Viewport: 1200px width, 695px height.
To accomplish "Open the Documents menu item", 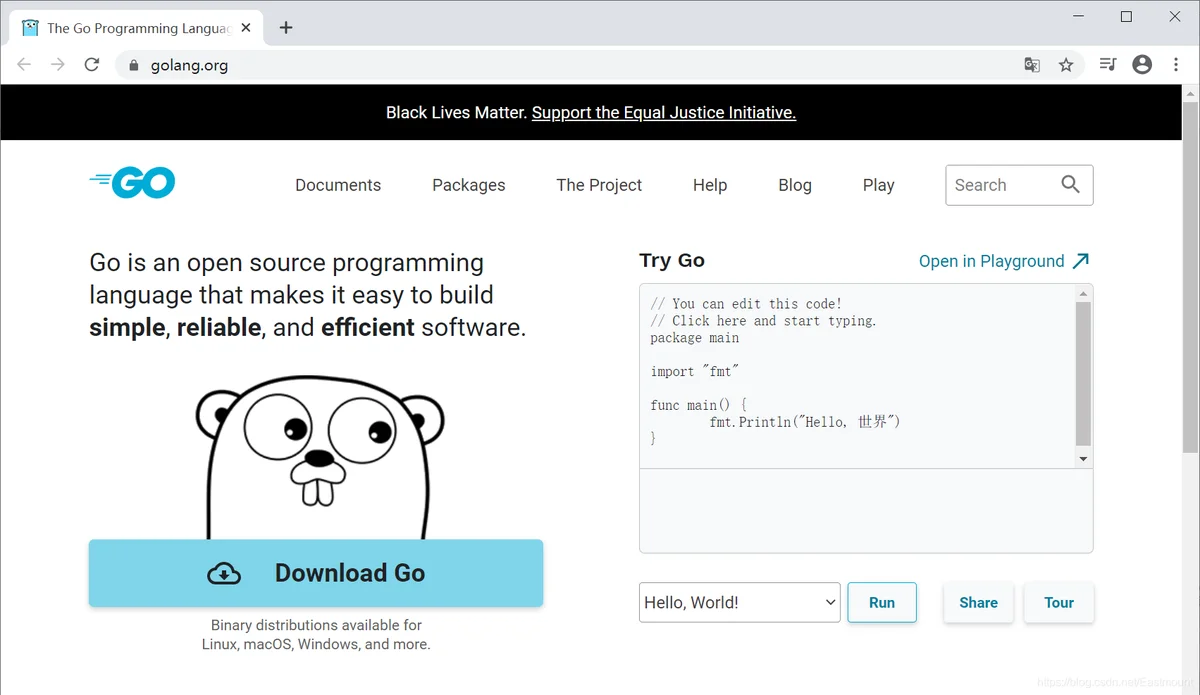I will [x=338, y=185].
